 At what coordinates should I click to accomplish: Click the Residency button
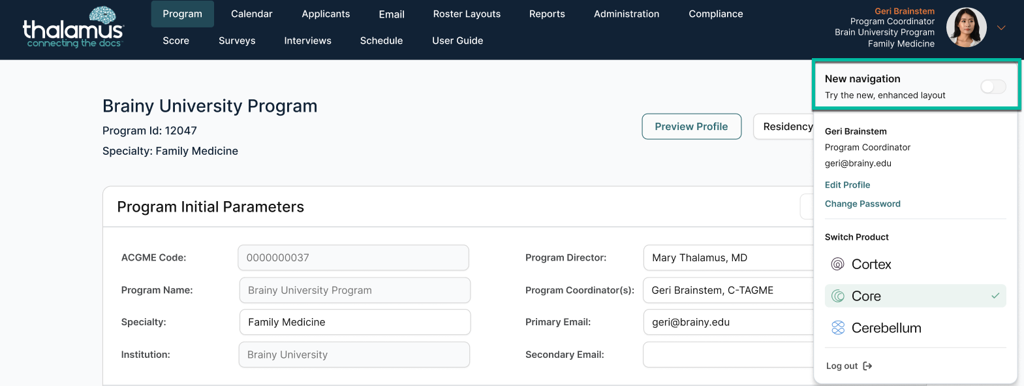784,127
